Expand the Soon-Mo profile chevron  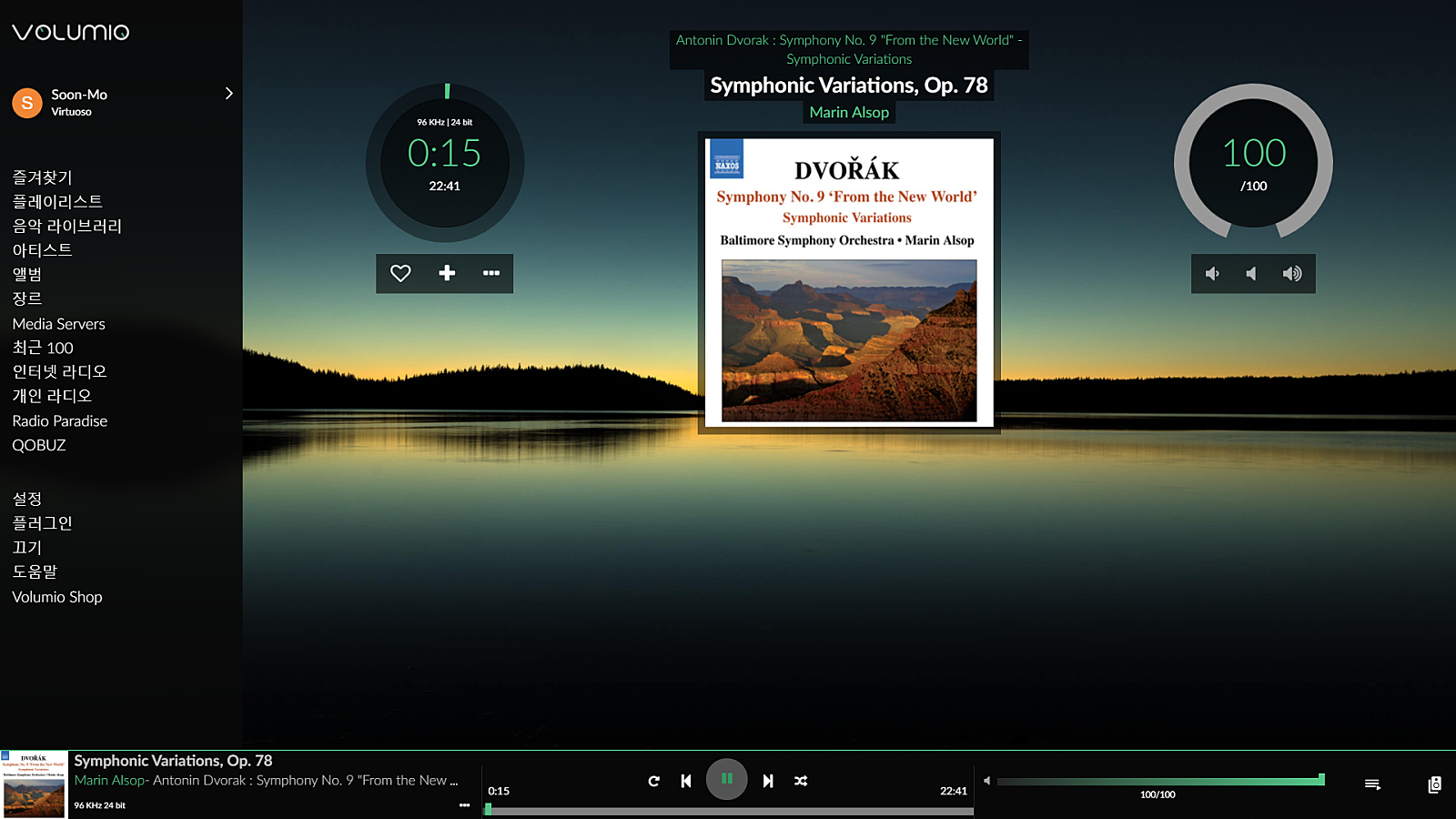click(x=229, y=94)
